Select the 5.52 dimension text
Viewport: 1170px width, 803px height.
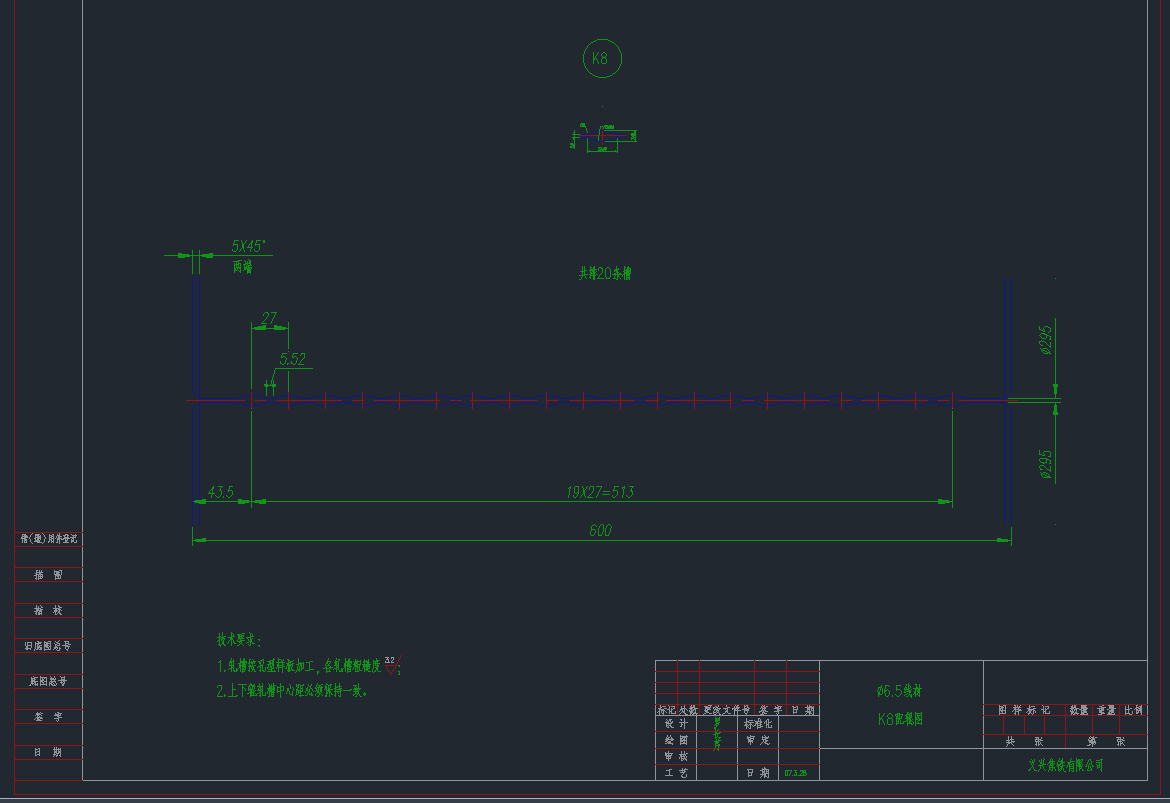click(x=292, y=359)
